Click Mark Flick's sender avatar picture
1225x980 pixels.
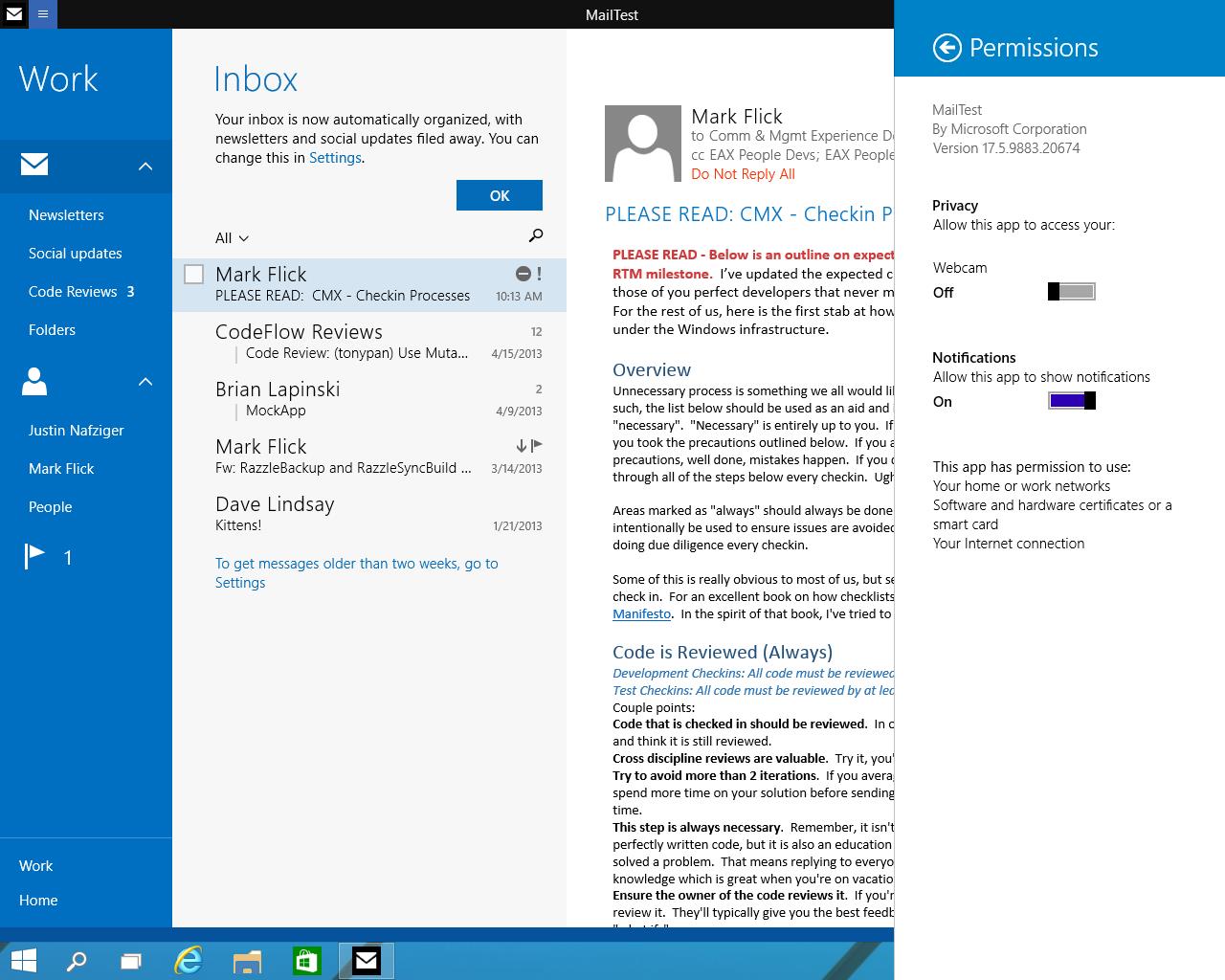pyautogui.click(x=643, y=144)
